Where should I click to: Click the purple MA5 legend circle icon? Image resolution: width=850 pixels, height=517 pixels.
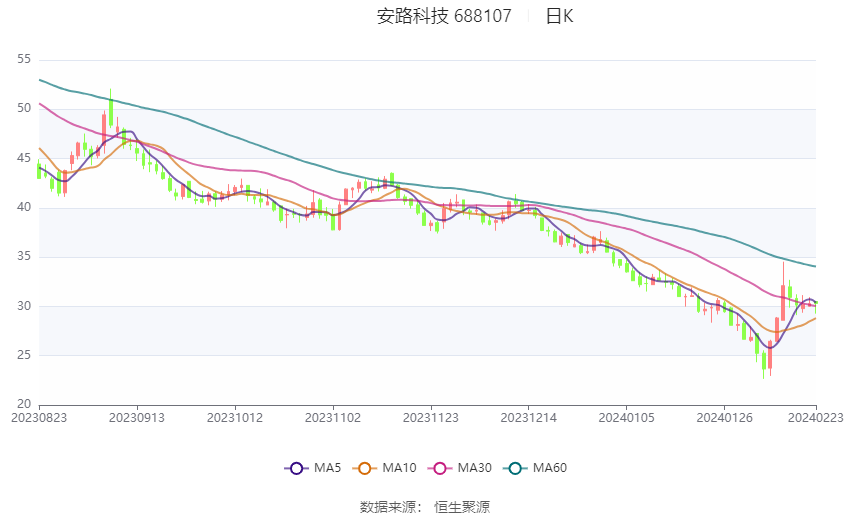point(296,468)
